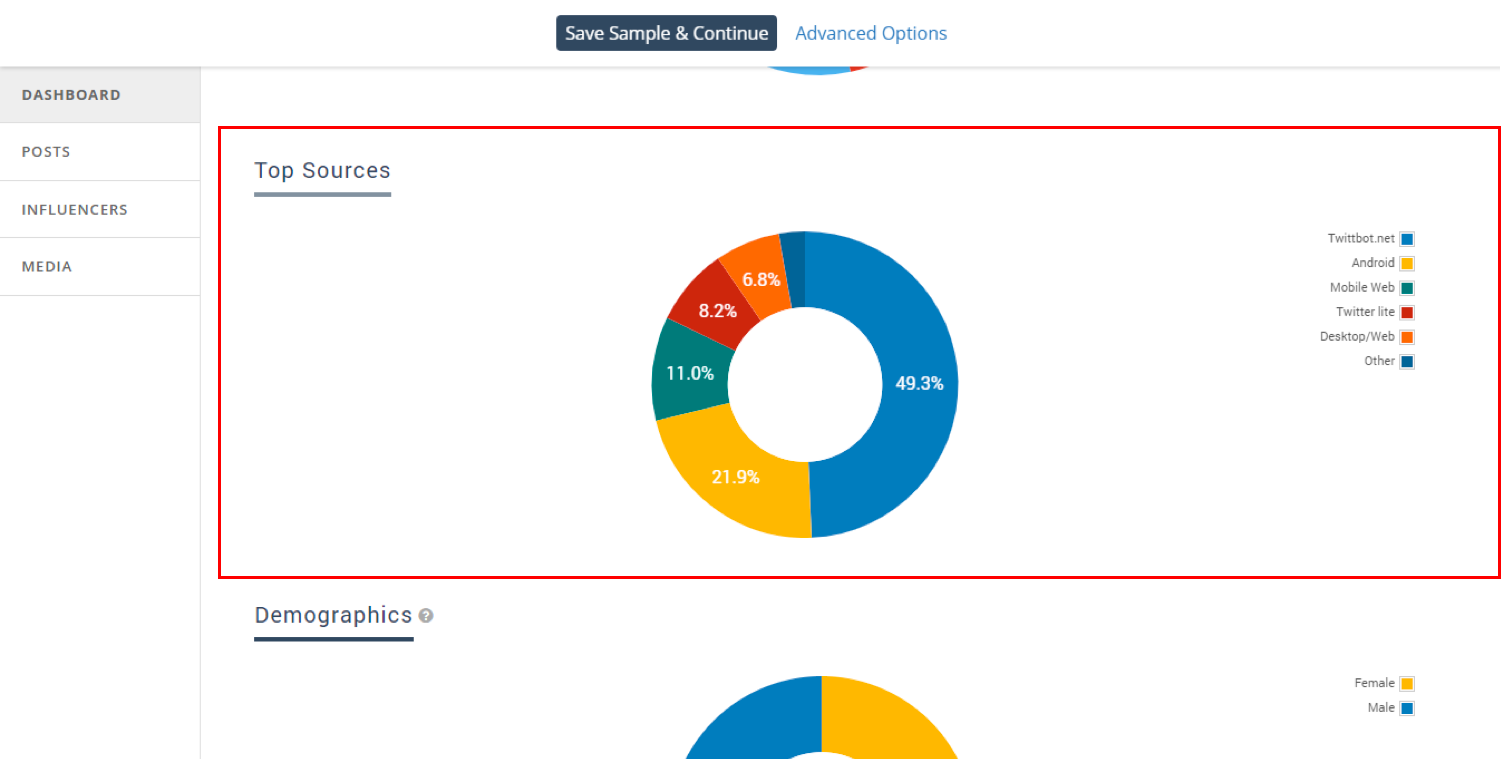Click the Top Sources heading
Image resolution: width=1502 pixels, height=759 pixels.
322,170
